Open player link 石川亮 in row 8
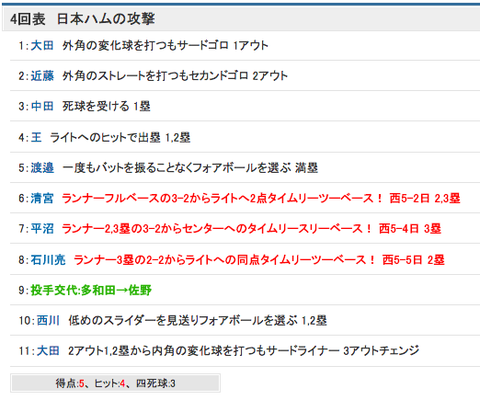The width and height of the screenshot is (480, 400). [x=48, y=260]
